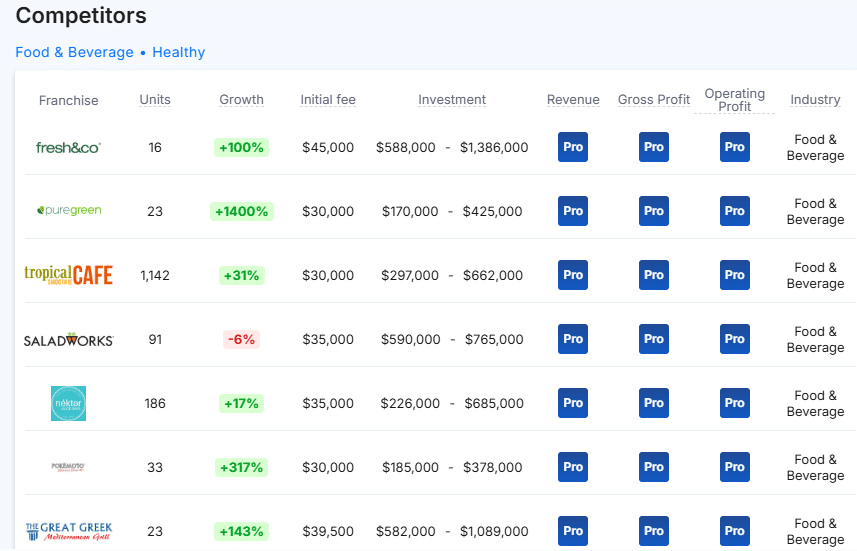Click the Revenue column header

(x=573, y=99)
